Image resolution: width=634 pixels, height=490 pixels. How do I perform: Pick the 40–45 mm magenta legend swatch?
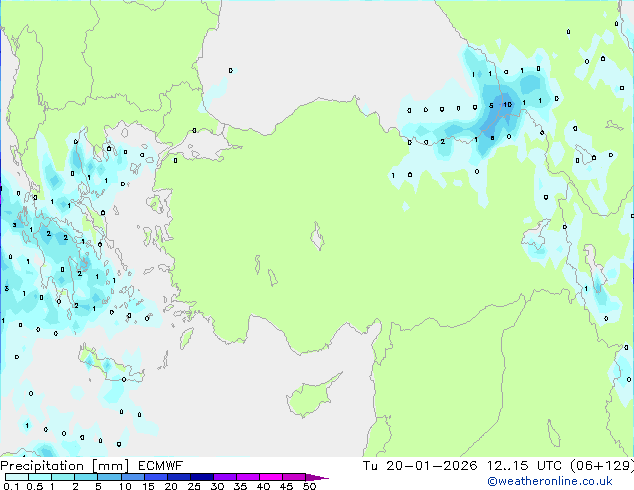pos(271,477)
